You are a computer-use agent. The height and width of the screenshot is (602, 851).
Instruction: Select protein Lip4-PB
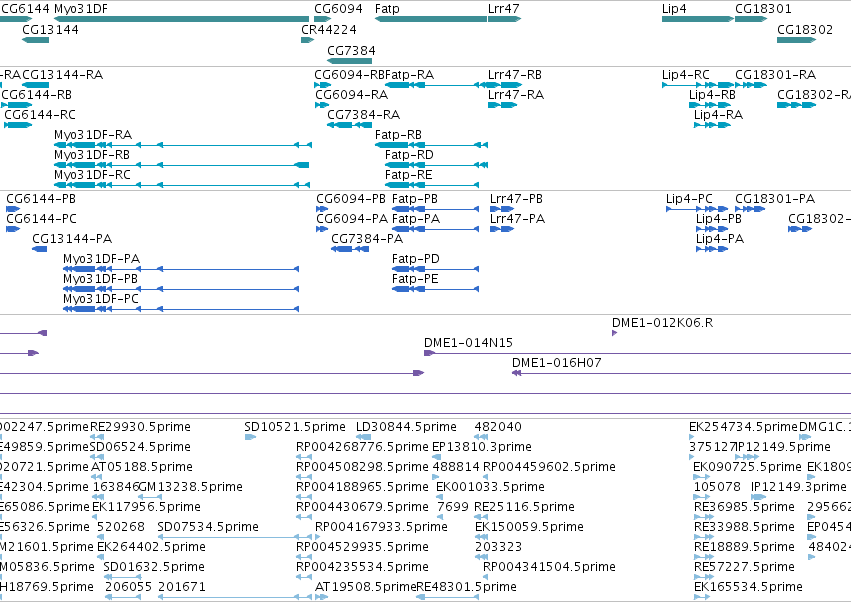[x=712, y=229]
